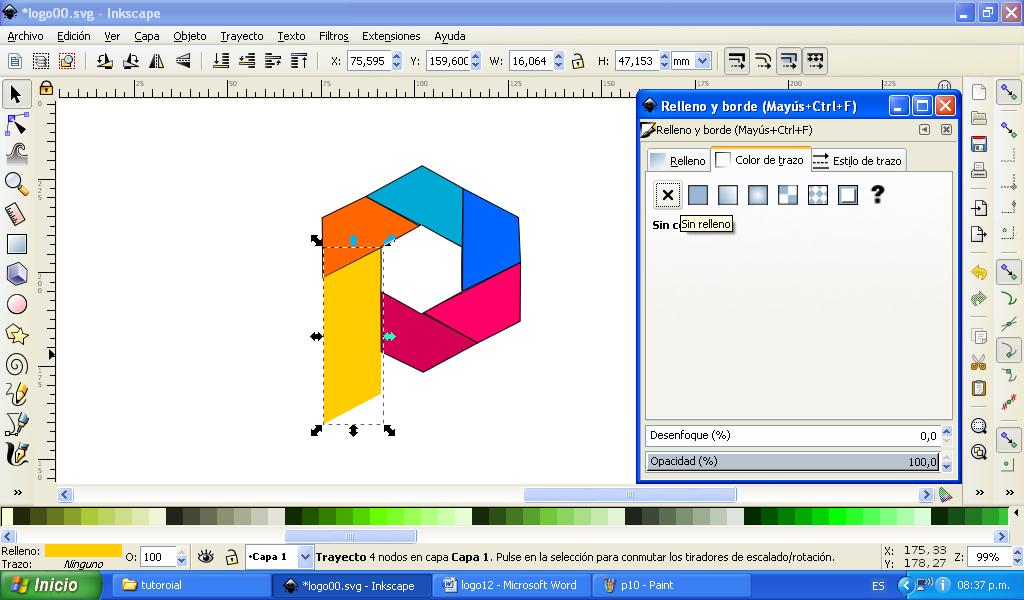Viewport: 1024px width, 600px height.
Task: Click the Opacidad (%) slider bar
Action: [793, 462]
